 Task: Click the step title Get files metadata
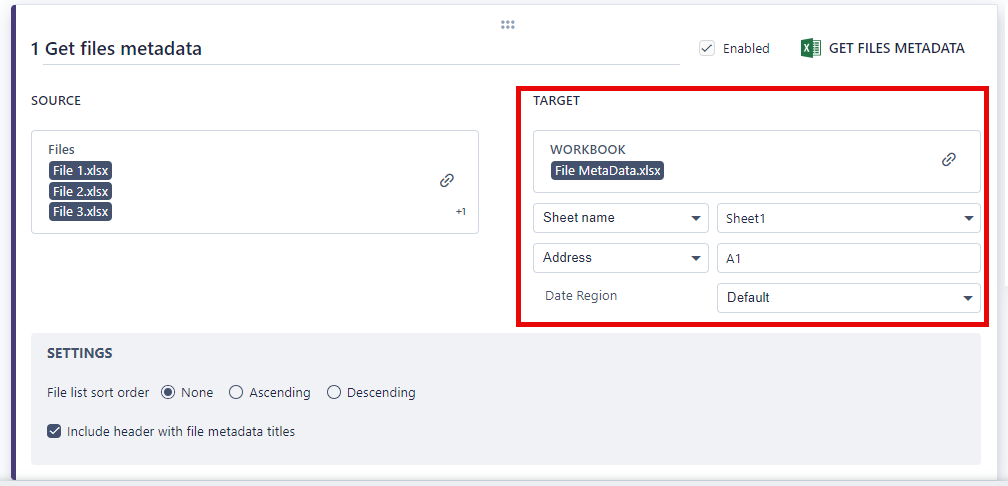116,48
